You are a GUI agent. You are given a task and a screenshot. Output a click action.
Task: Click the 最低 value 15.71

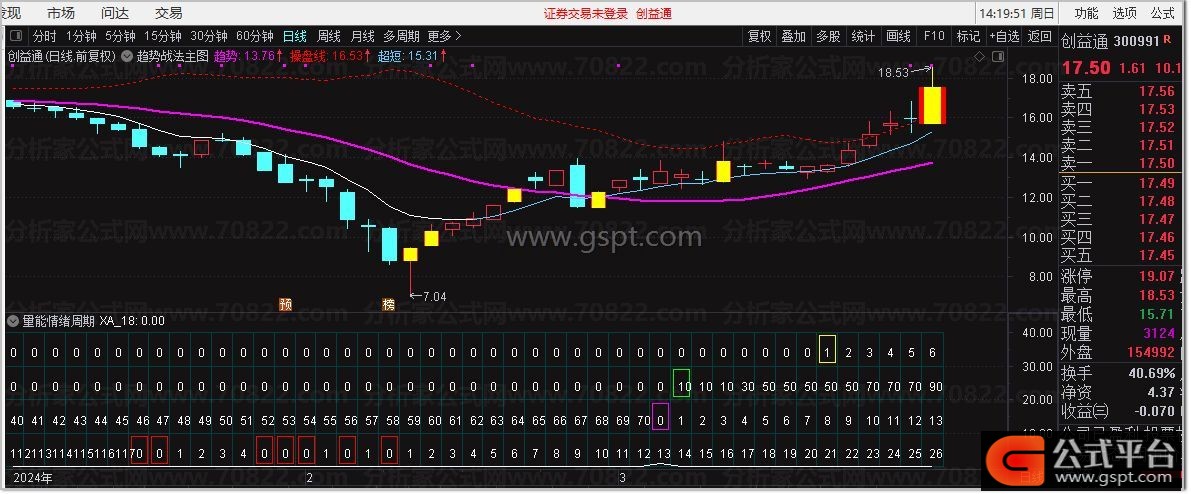click(x=1156, y=314)
